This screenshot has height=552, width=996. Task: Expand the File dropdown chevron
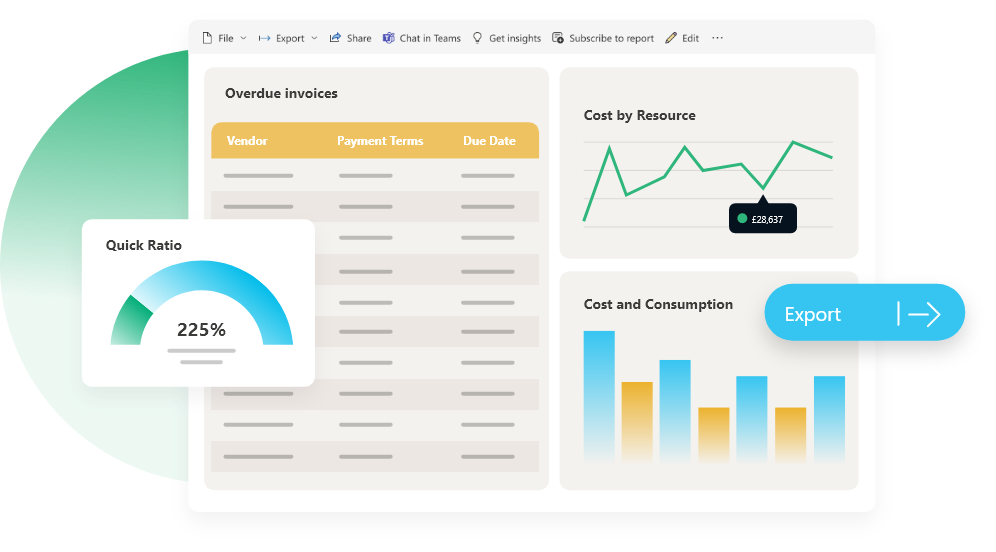point(243,38)
